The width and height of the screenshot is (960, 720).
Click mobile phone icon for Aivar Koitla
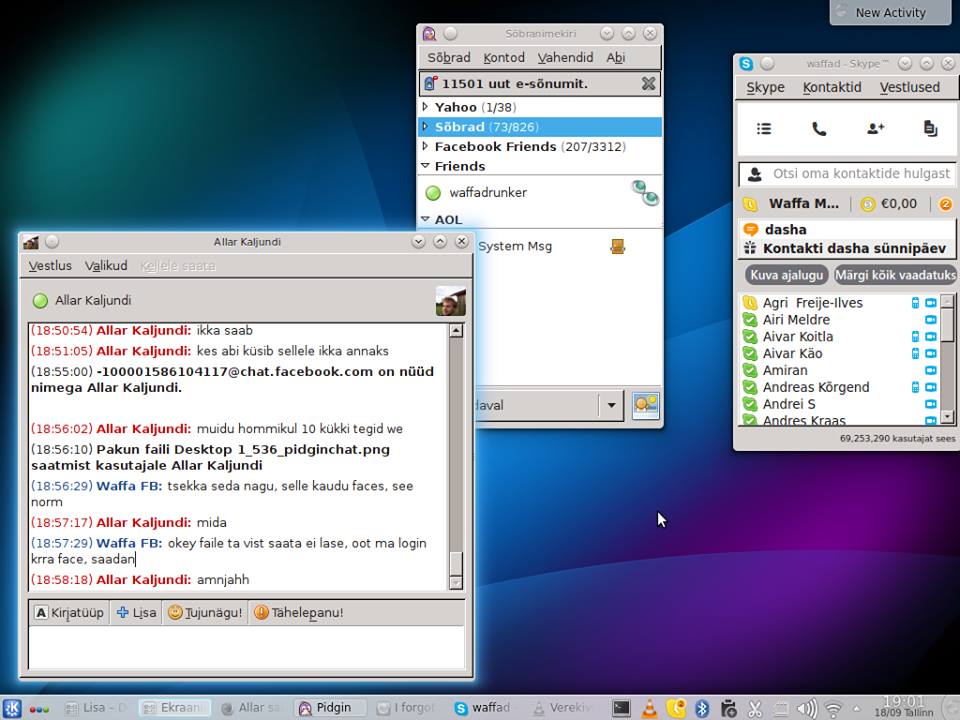point(915,336)
